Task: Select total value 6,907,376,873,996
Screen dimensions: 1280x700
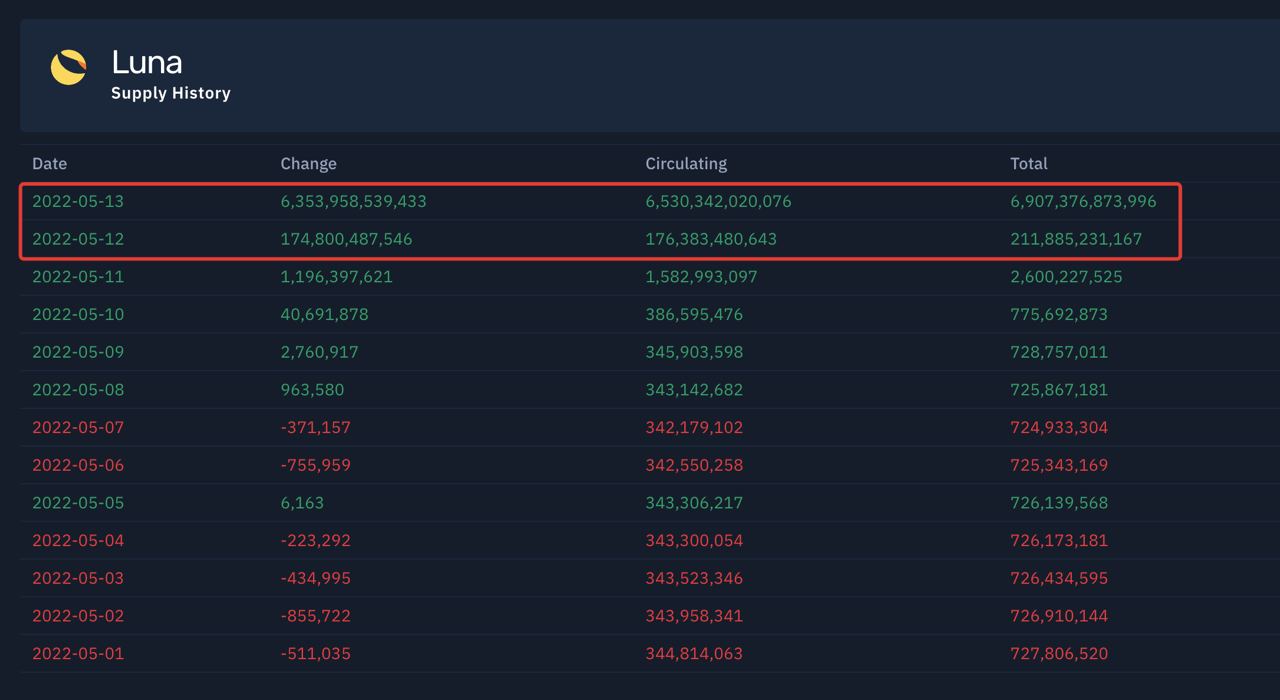Action: pos(1083,201)
